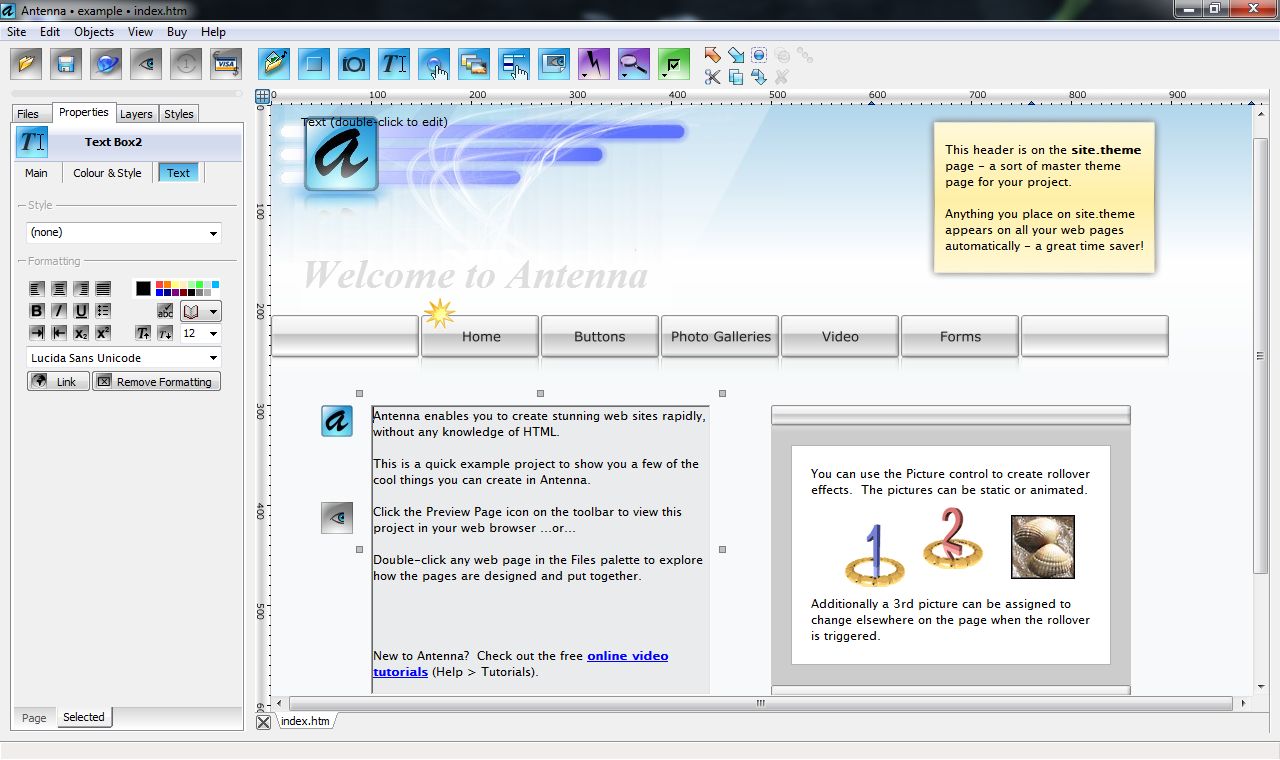Insert bullet list in text formatting
This screenshot has height=760, width=1280.
click(x=103, y=311)
